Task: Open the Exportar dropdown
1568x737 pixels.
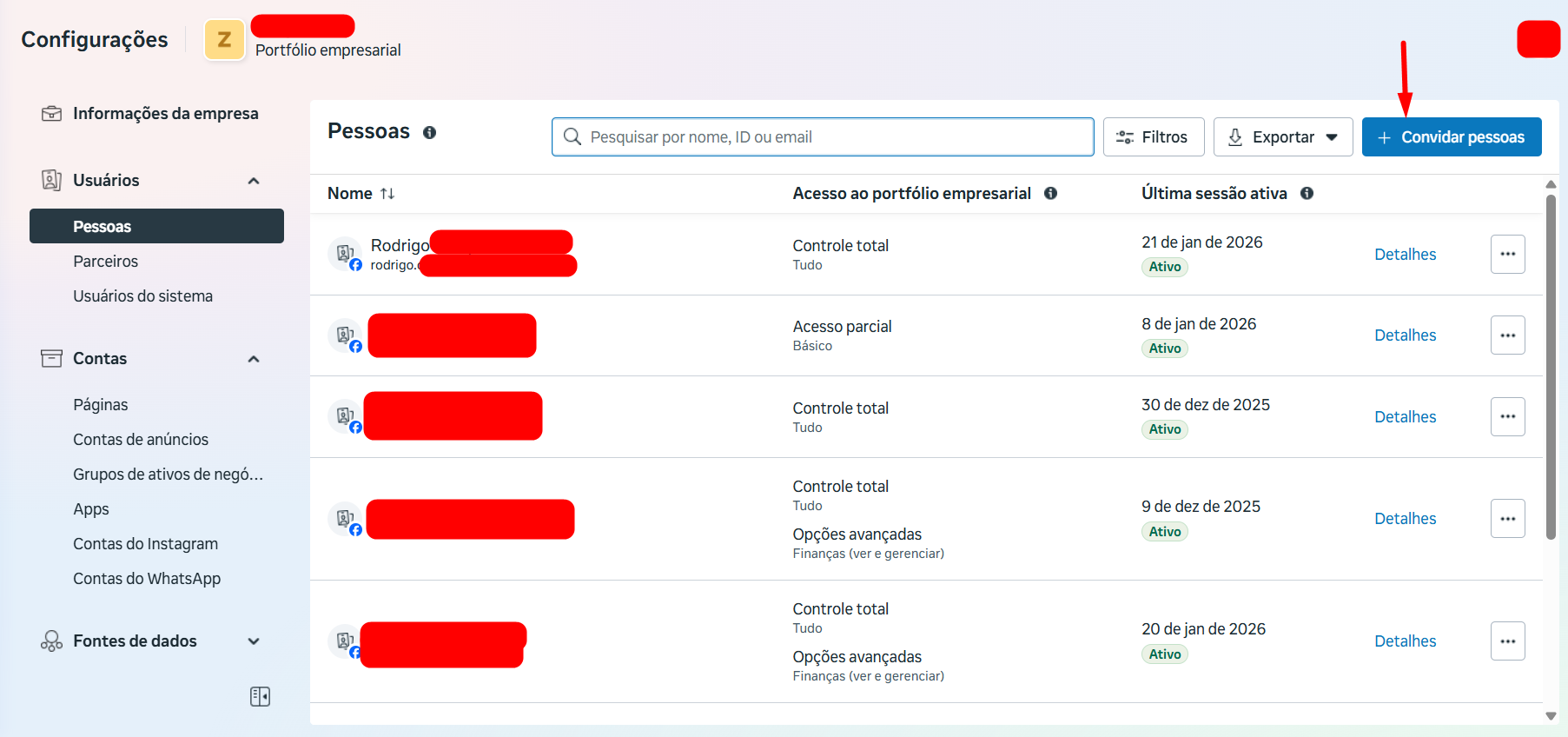Action: [x=1282, y=137]
